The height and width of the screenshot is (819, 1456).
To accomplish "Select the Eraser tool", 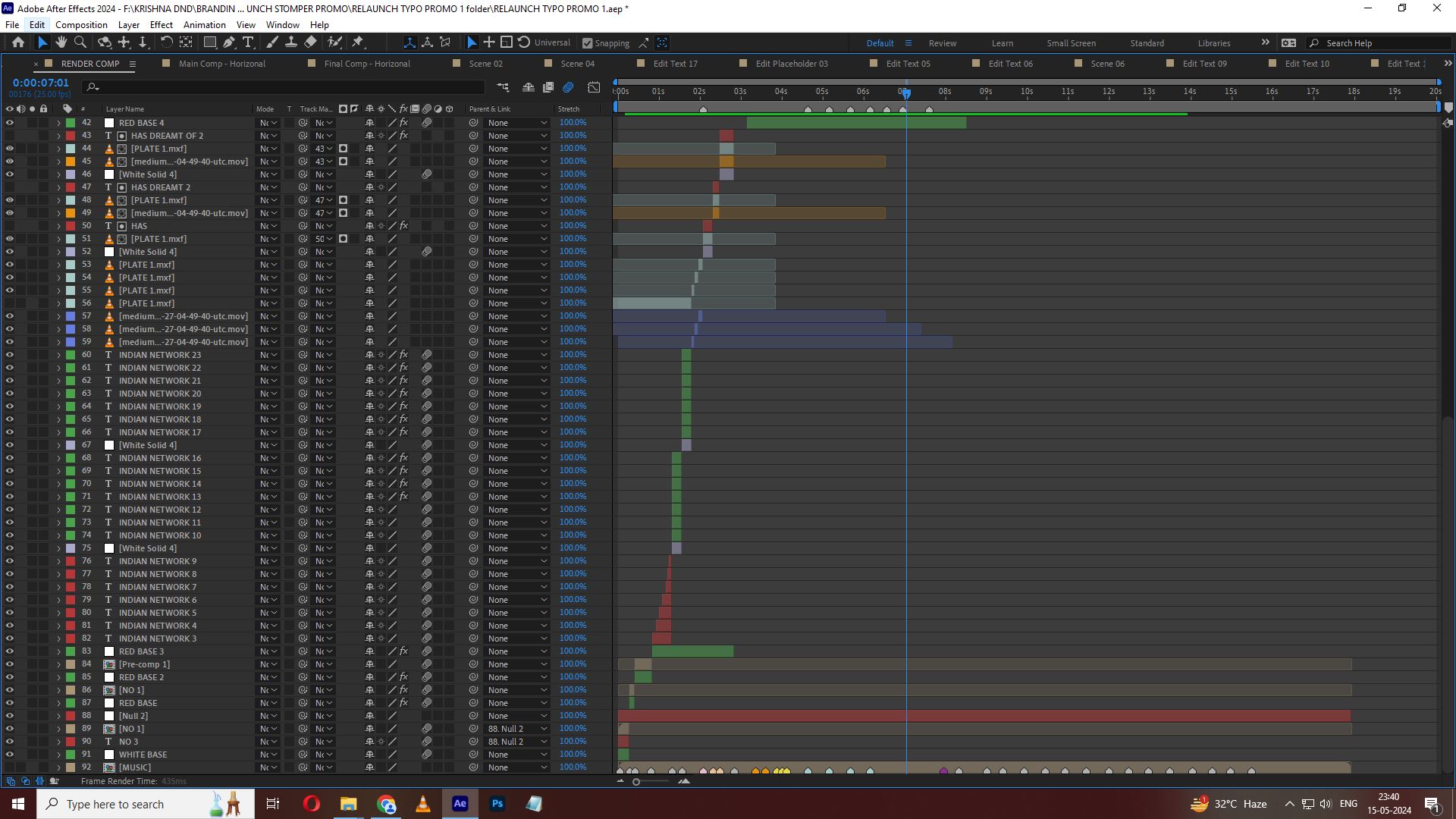I will (x=311, y=42).
